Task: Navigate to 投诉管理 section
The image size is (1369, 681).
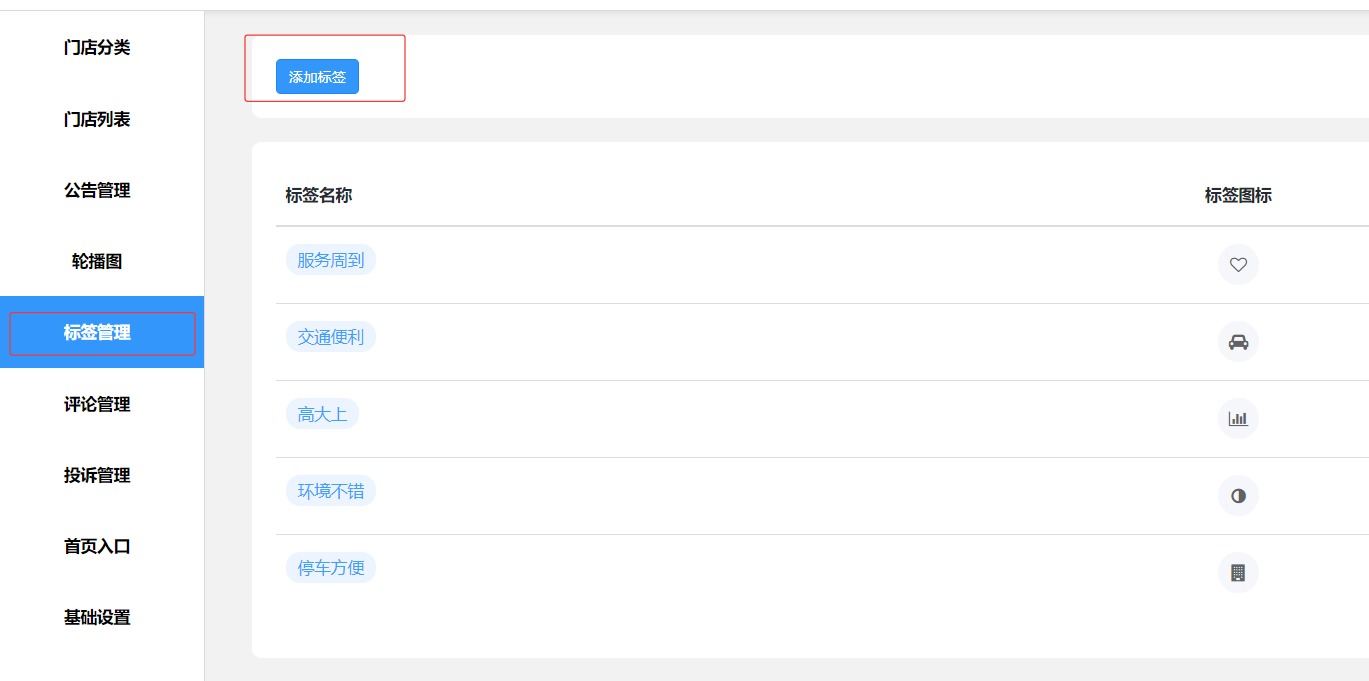Action: 97,475
